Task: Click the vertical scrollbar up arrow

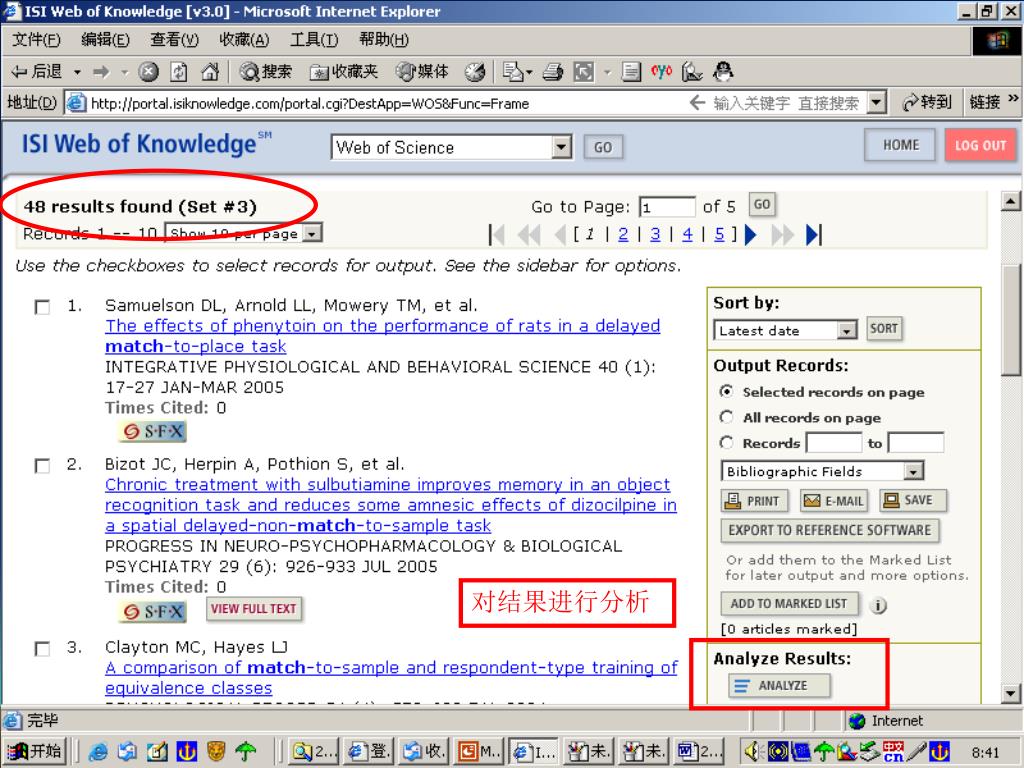Action: (1010, 201)
